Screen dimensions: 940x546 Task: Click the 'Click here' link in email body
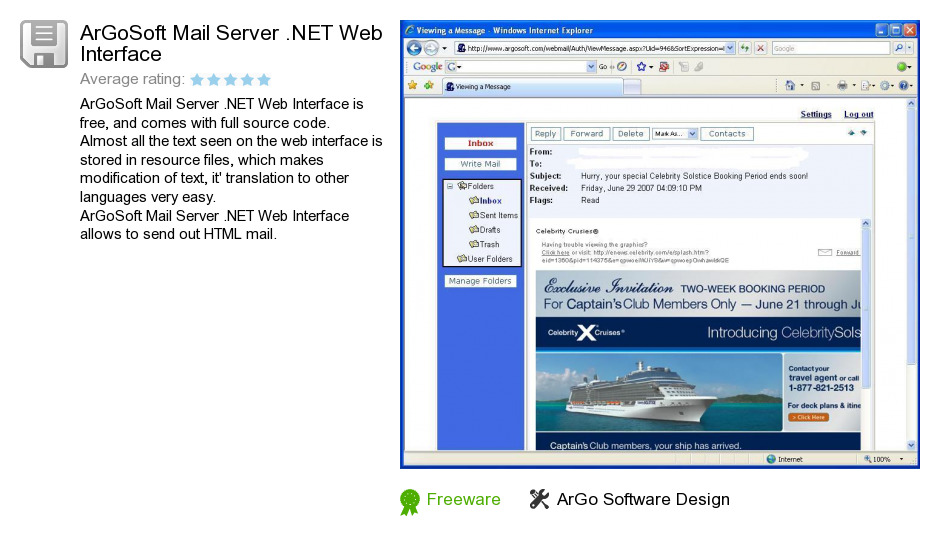555,252
